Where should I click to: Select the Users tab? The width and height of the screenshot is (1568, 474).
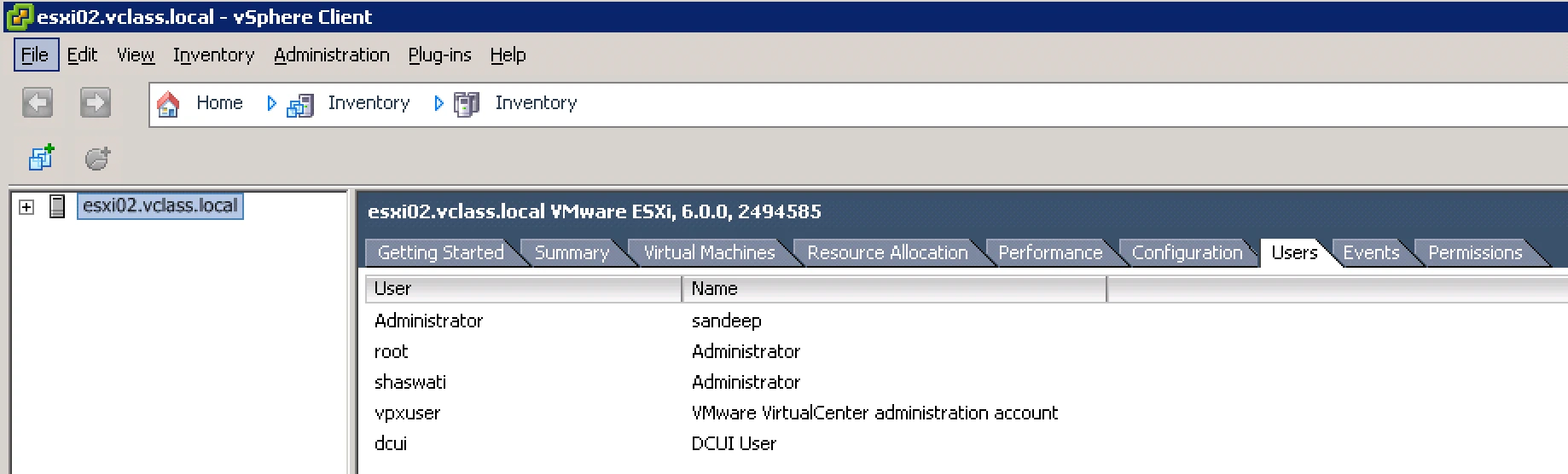click(x=1294, y=253)
